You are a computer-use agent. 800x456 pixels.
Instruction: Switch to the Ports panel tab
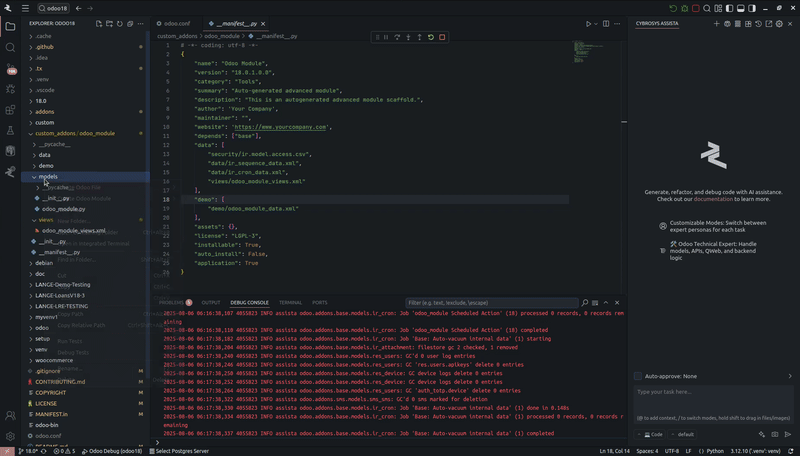coord(320,302)
